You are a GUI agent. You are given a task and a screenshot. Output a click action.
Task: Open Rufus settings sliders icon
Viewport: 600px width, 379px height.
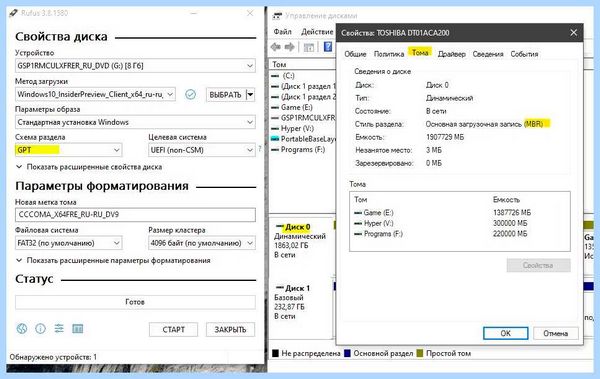click(59, 328)
